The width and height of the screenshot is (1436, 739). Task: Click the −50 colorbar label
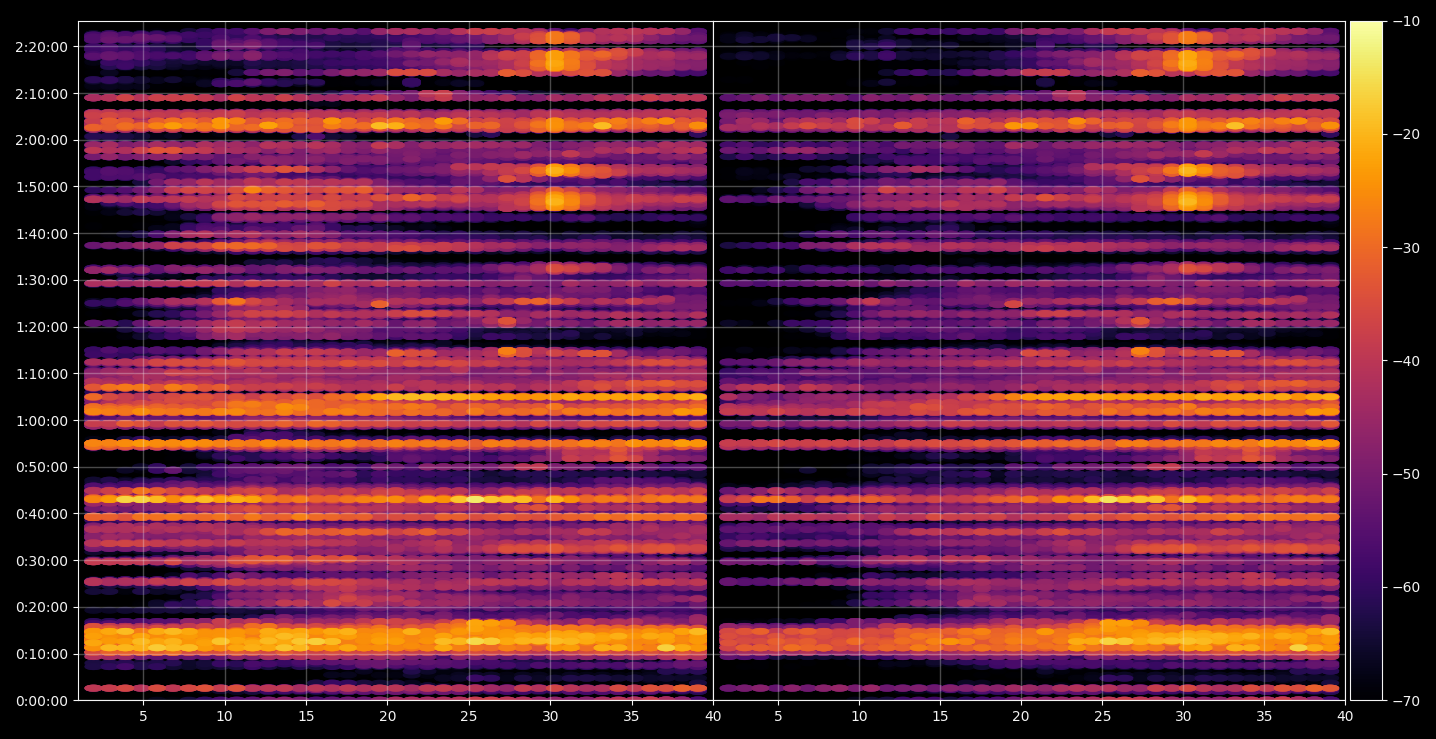coord(1405,474)
